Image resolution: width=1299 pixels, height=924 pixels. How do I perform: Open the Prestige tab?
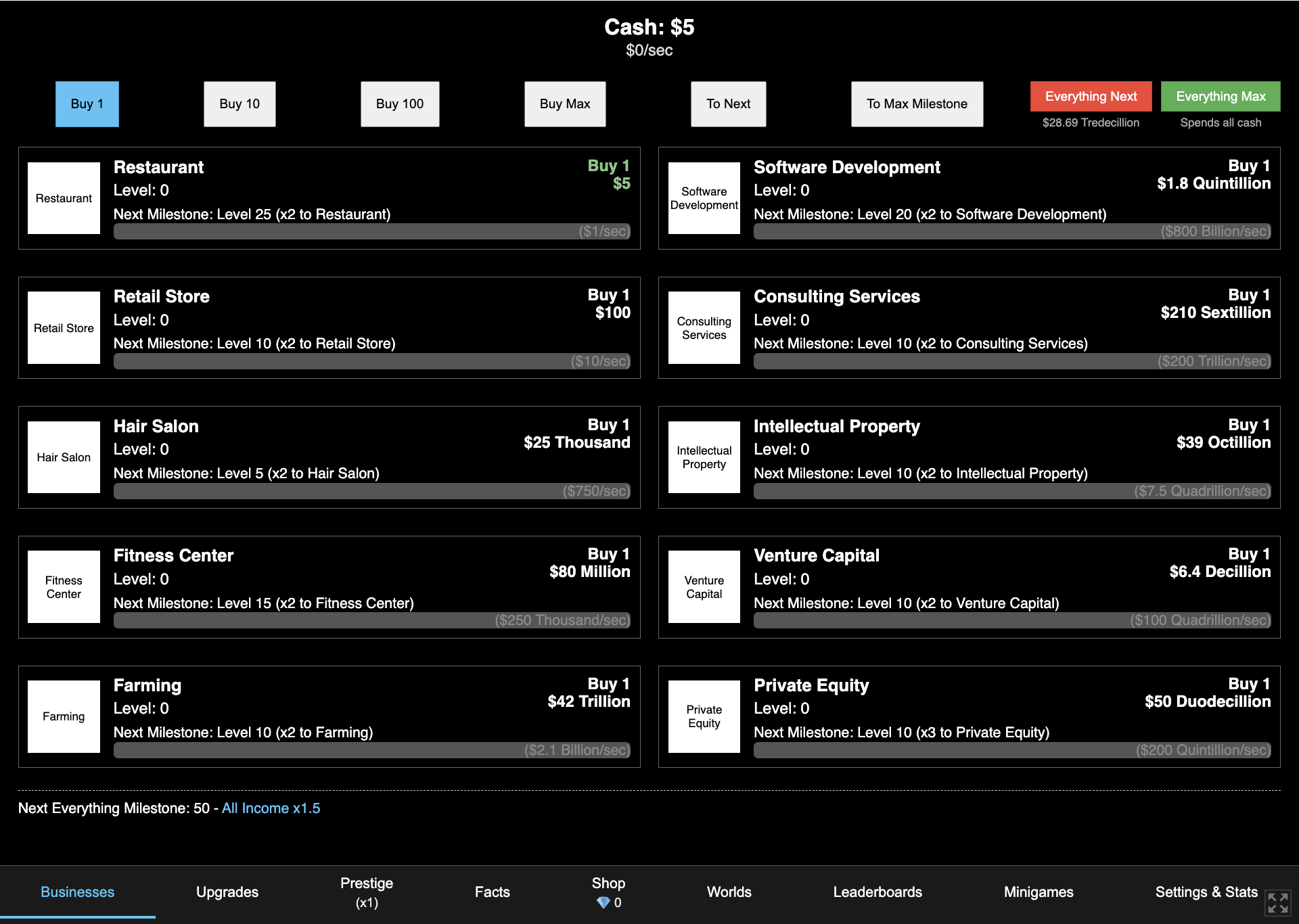tap(367, 892)
